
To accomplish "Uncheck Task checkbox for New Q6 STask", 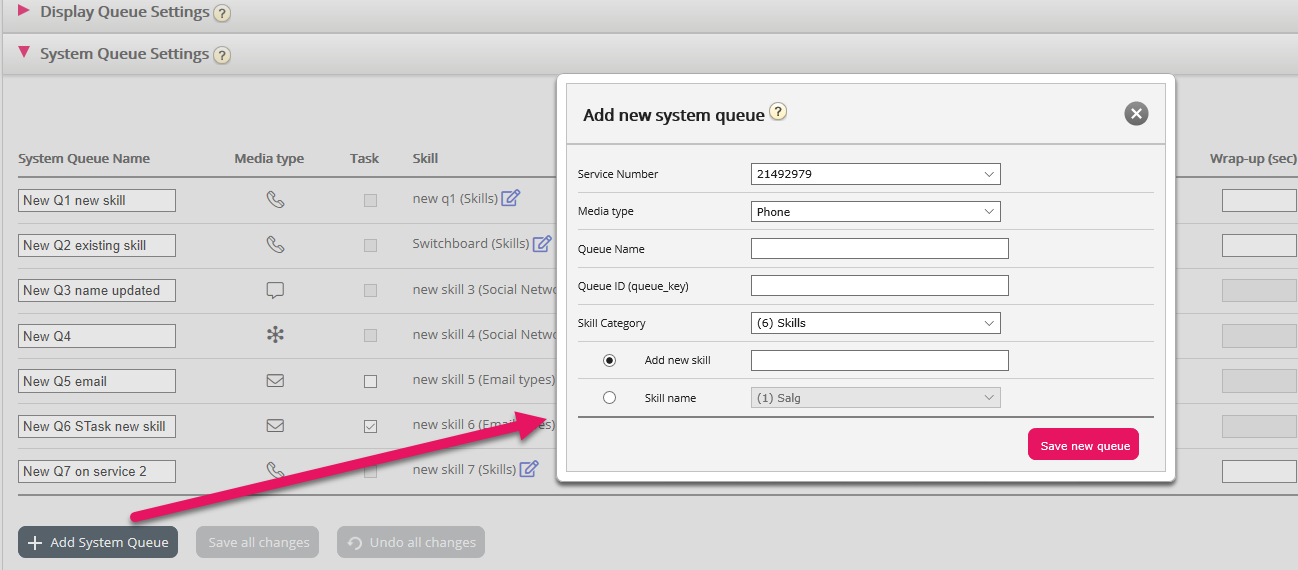I will click(x=370, y=426).
